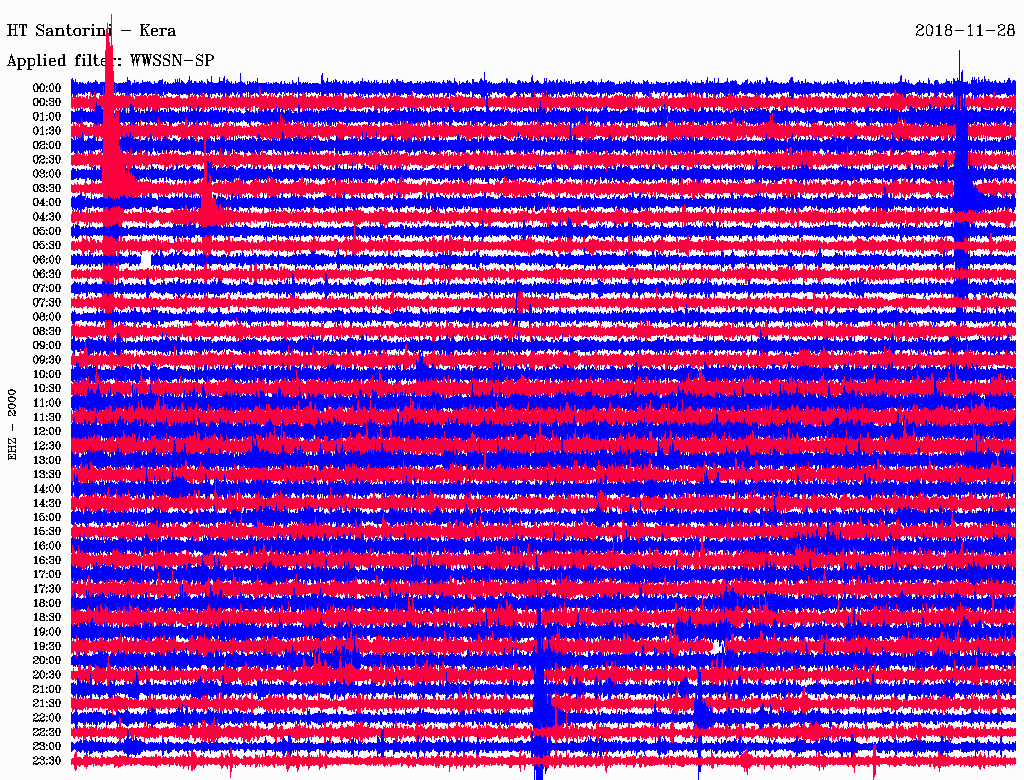Select the 12:30 time label
The height and width of the screenshot is (780, 1024).
pyautogui.click(x=47, y=446)
